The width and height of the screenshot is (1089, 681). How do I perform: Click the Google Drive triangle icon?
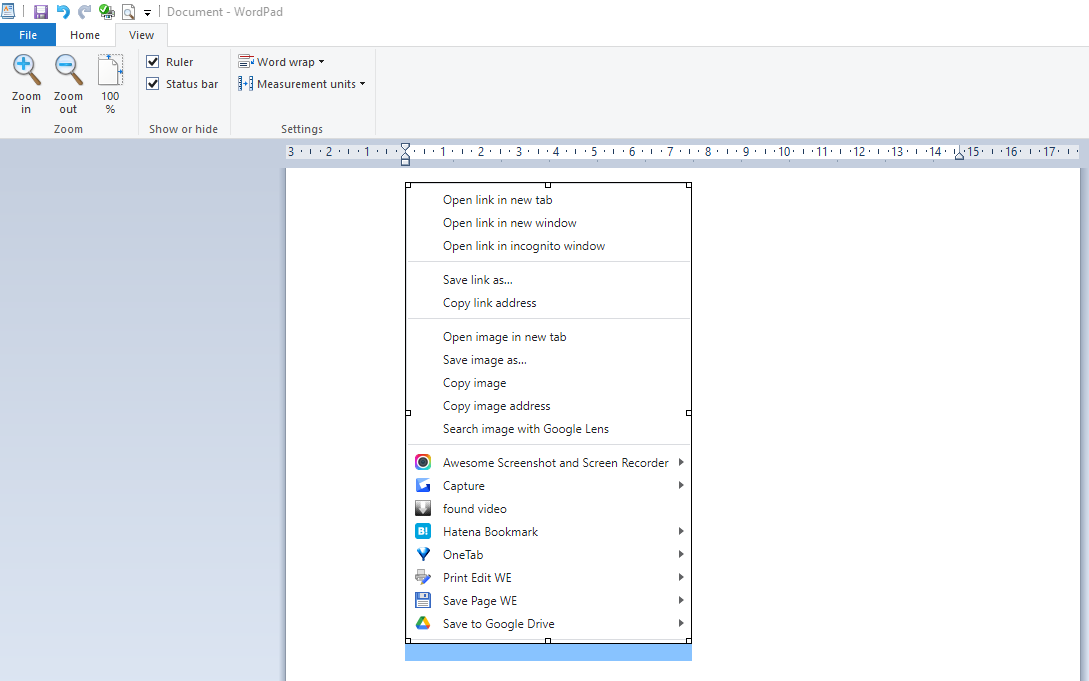[x=423, y=623]
